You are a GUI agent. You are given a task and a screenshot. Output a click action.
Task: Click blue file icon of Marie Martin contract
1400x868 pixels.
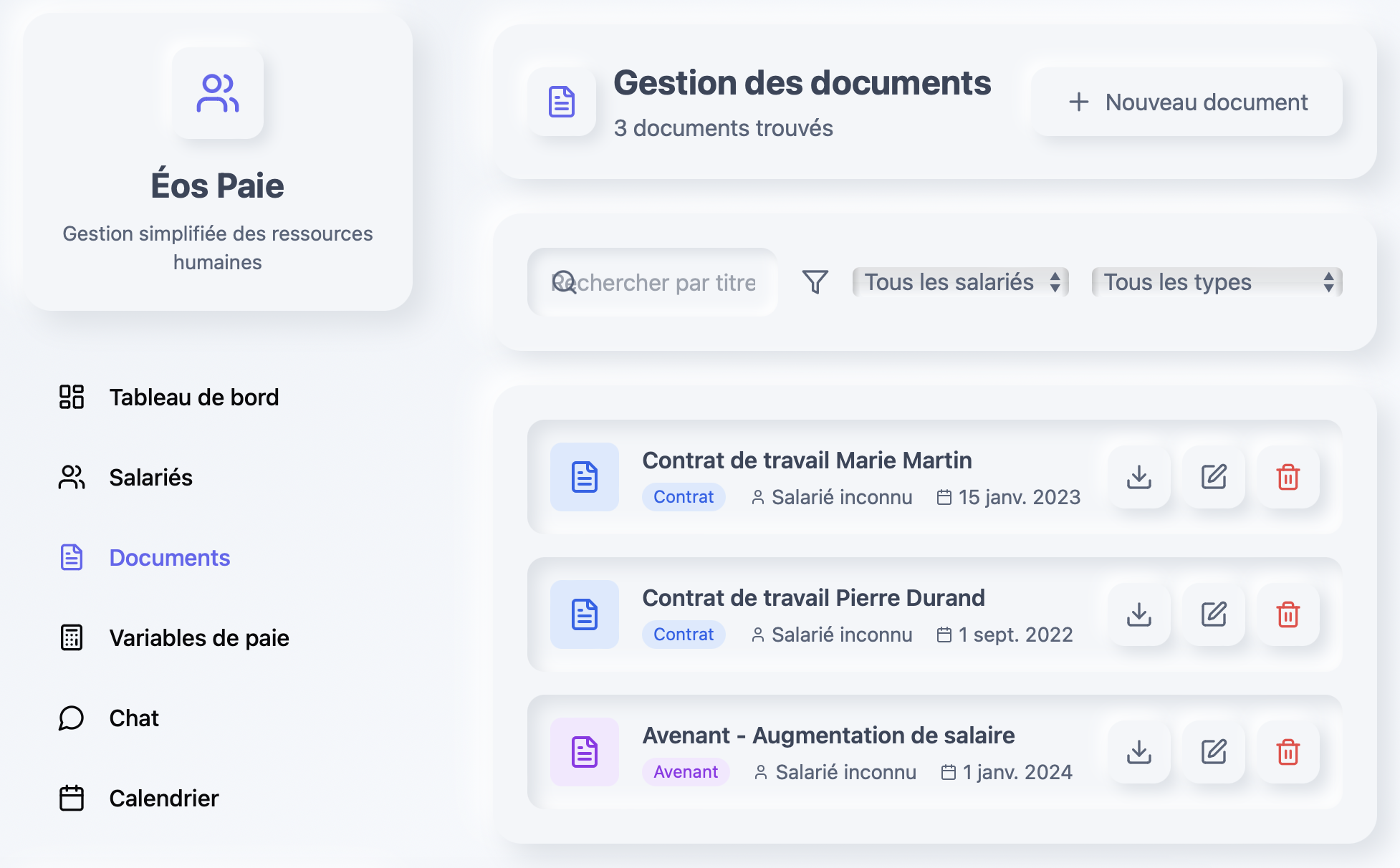[585, 477]
